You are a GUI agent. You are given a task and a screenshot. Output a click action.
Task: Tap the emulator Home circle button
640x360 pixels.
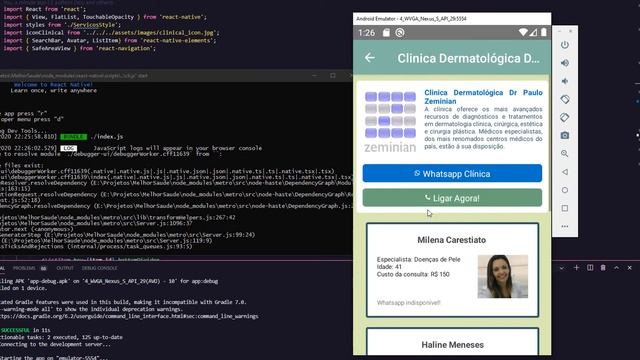pyautogui.click(x=565, y=190)
